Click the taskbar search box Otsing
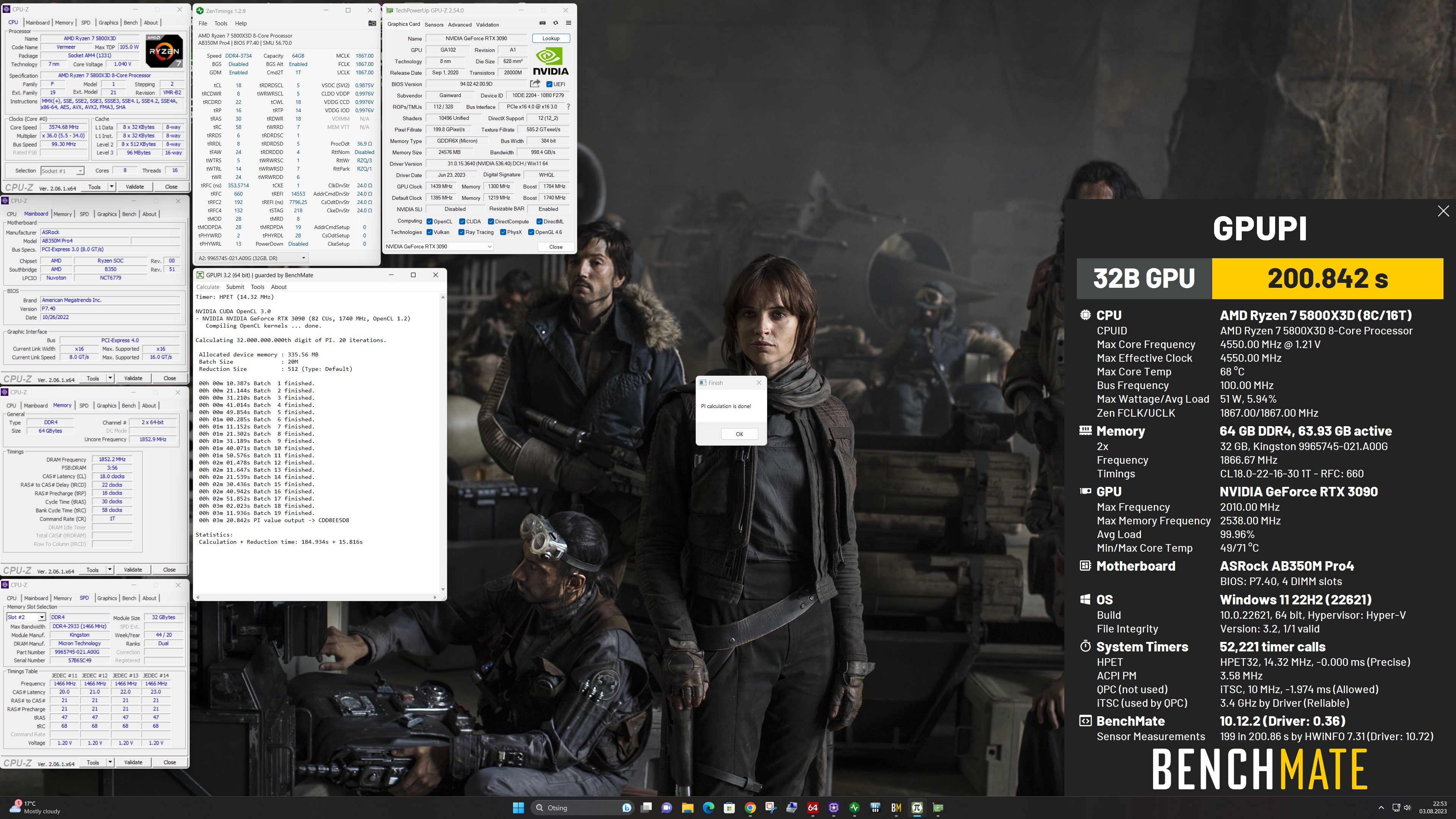This screenshot has height=819, width=1456. click(582, 807)
